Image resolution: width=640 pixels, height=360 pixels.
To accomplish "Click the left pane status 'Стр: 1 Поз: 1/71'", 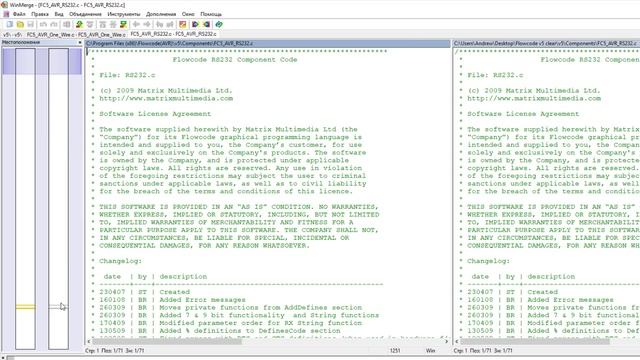I will coord(115,351).
